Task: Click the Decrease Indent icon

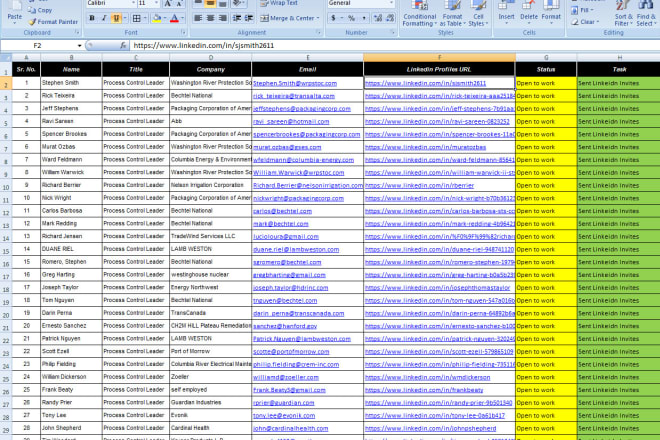Action: point(237,18)
